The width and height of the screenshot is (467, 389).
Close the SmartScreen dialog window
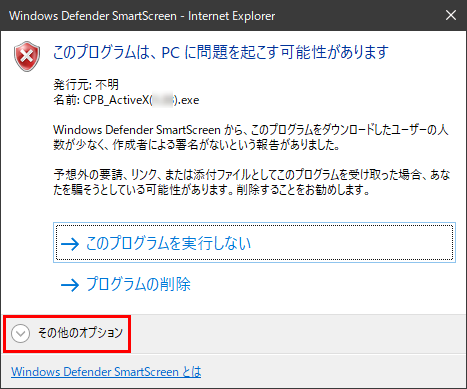(451, 15)
